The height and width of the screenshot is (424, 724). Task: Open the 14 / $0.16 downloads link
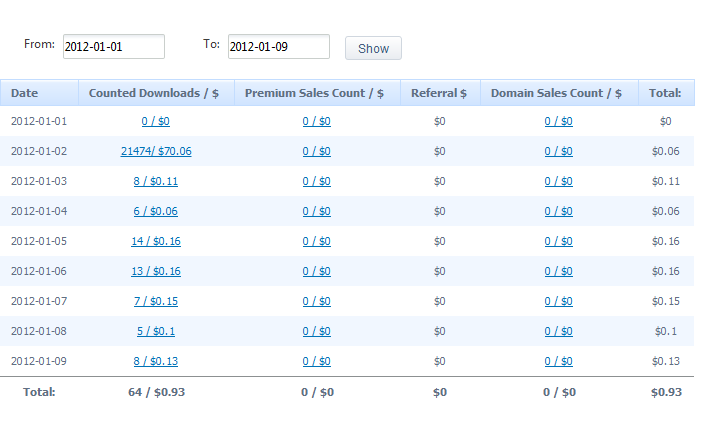coord(156,241)
